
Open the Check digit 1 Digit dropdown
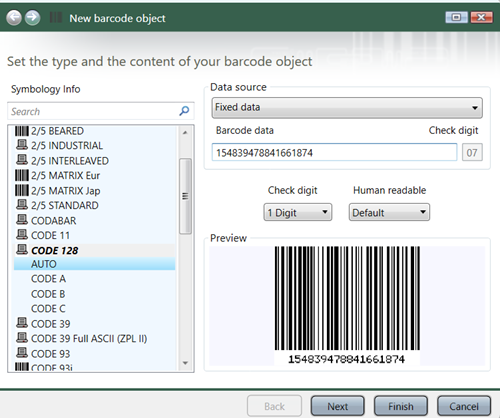(x=298, y=212)
